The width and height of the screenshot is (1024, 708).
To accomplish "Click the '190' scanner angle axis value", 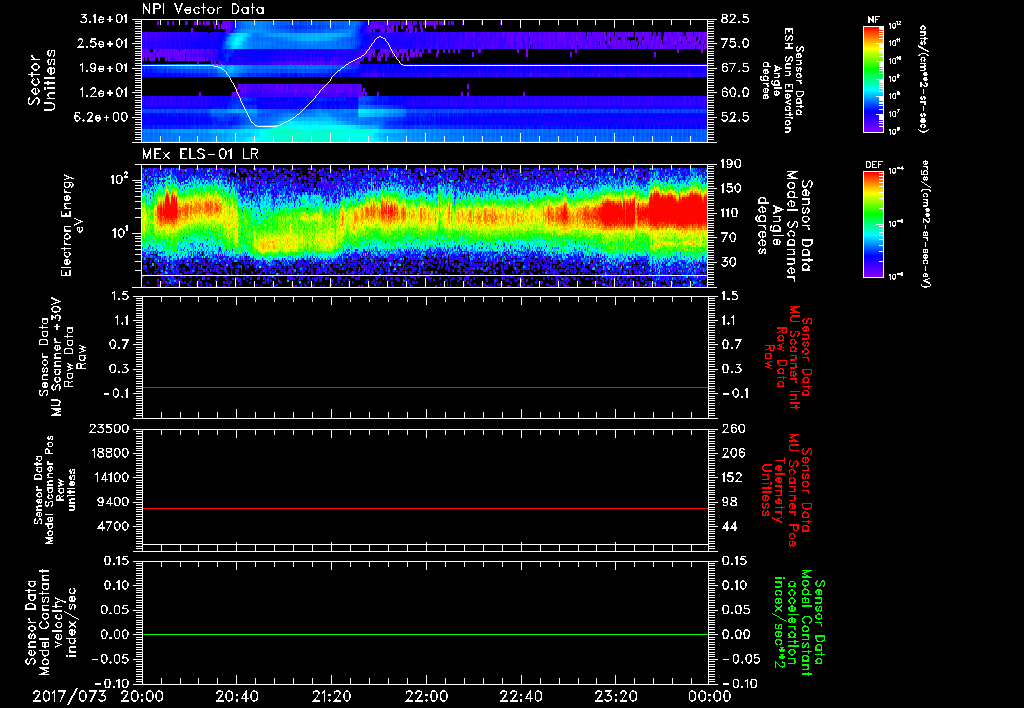I will click(732, 164).
